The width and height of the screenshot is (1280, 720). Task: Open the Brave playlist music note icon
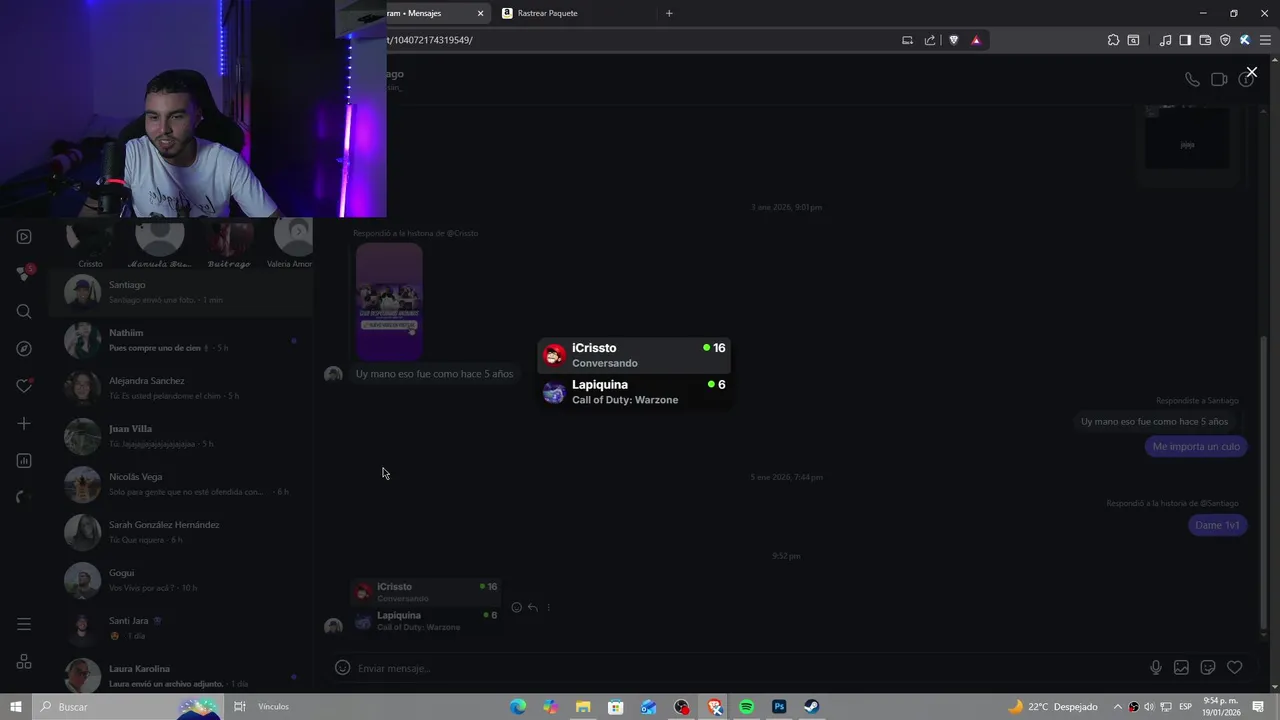click(1165, 40)
